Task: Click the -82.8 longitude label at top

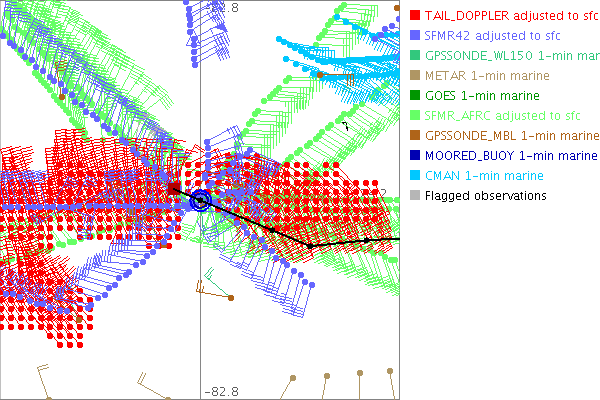Action: [x=222, y=8]
